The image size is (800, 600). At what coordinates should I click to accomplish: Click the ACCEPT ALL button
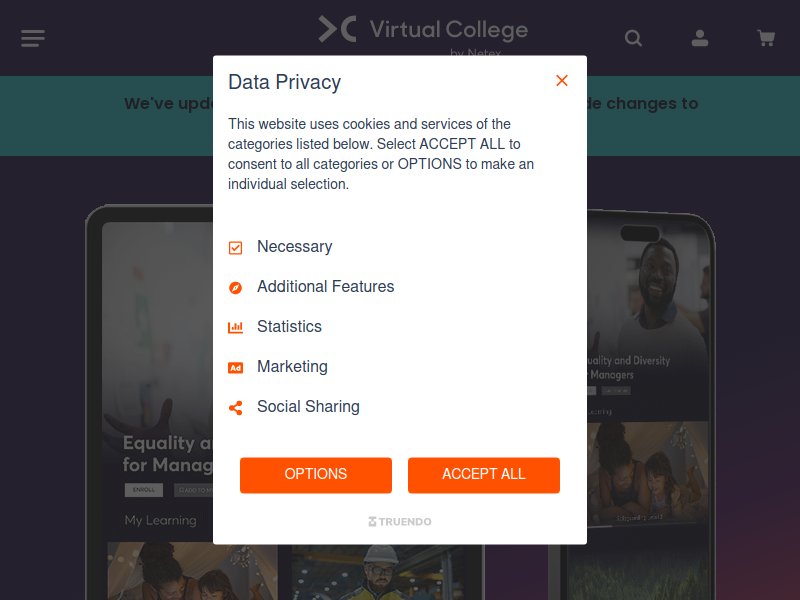pyautogui.click(x=484, y=475)
